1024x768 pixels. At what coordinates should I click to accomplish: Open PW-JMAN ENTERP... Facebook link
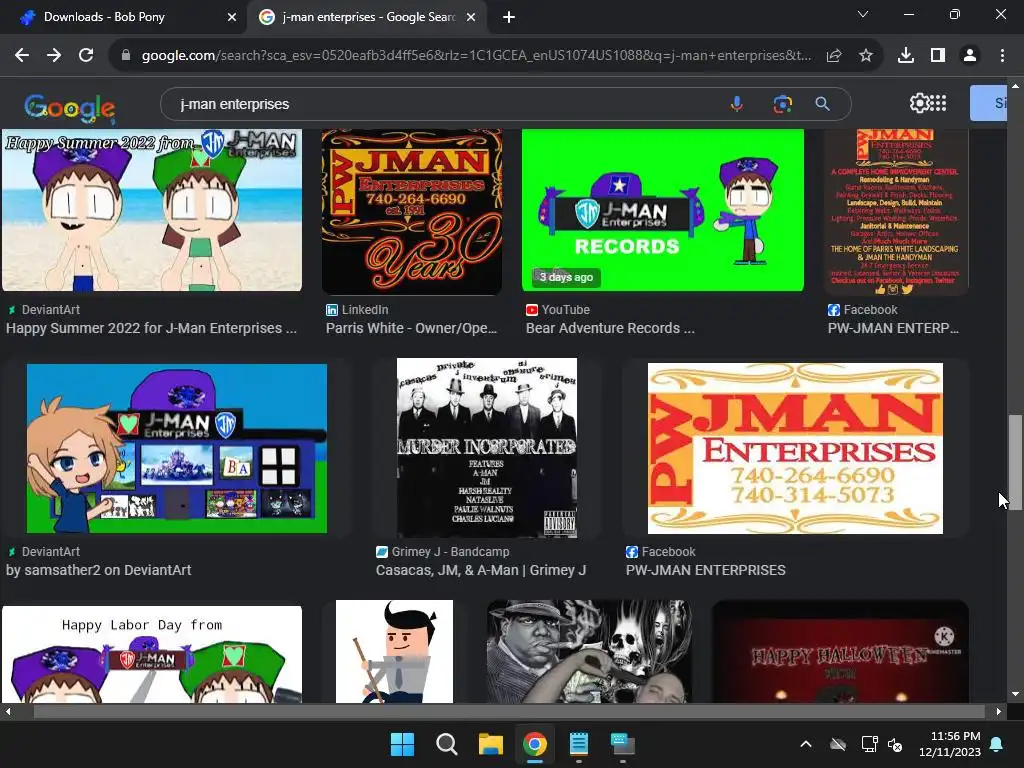tap(893, 328)
